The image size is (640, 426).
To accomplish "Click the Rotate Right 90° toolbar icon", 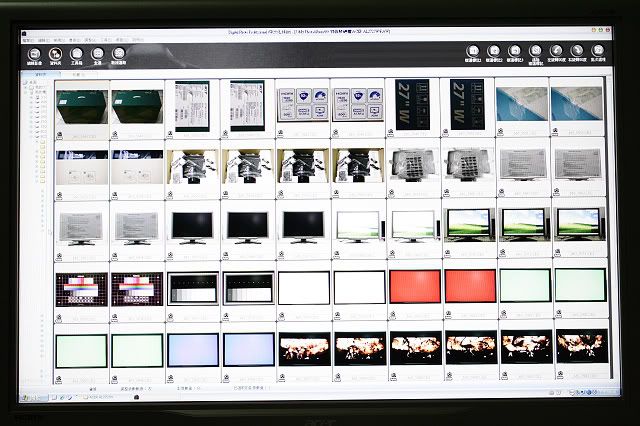I will pos(577,53).
